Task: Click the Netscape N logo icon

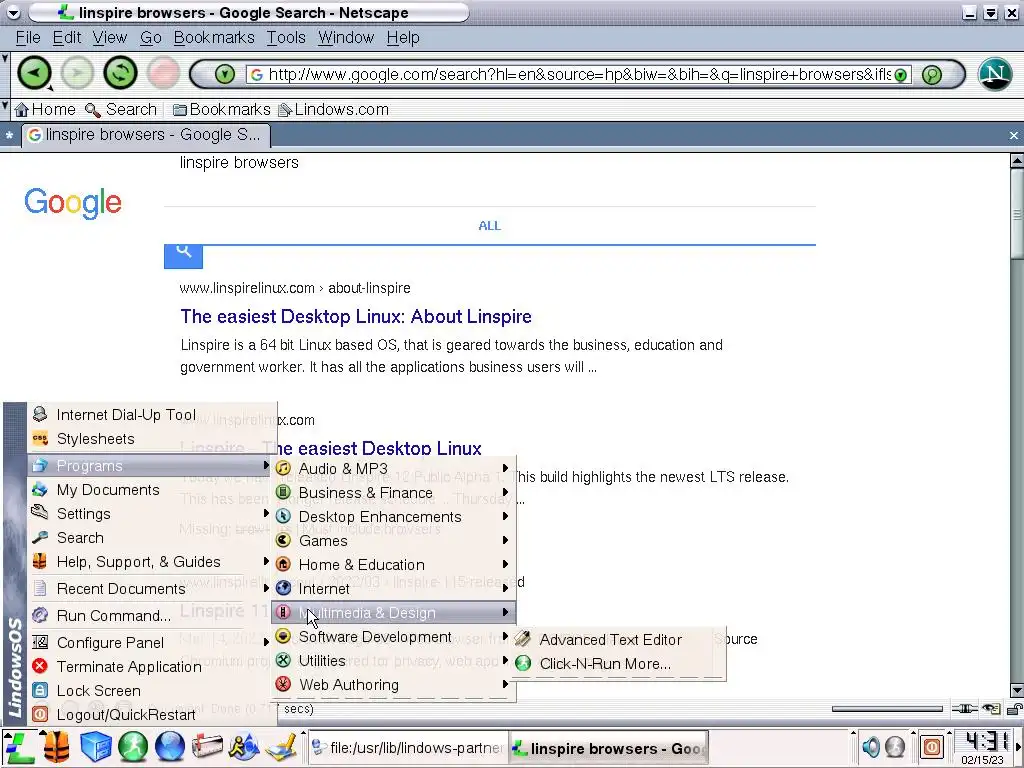Action: [995, 73]
